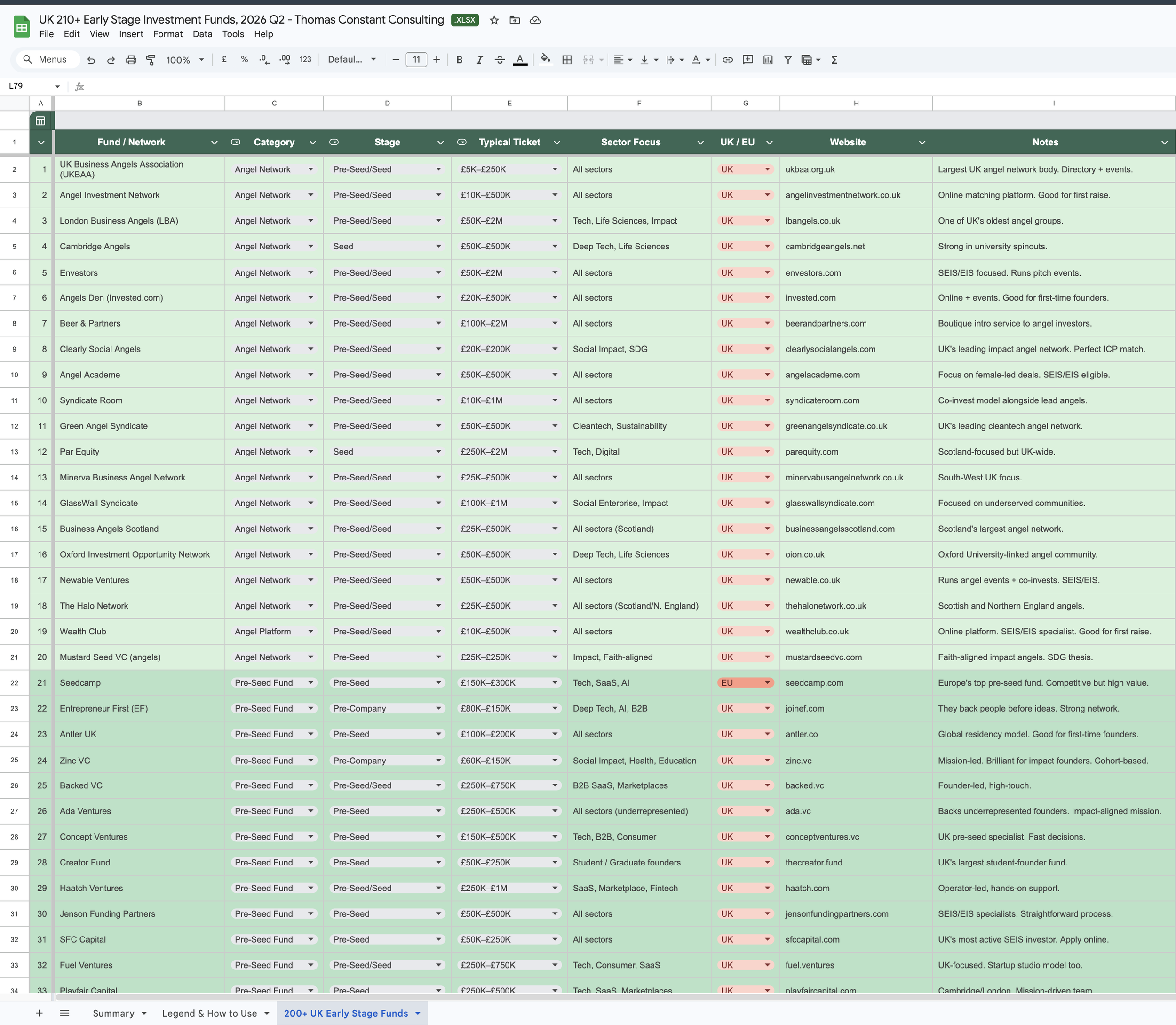Image resolution: width=1176 pixels, height=1025 pixels.
Task: Click the create filter icon
Action: point(788,59)
